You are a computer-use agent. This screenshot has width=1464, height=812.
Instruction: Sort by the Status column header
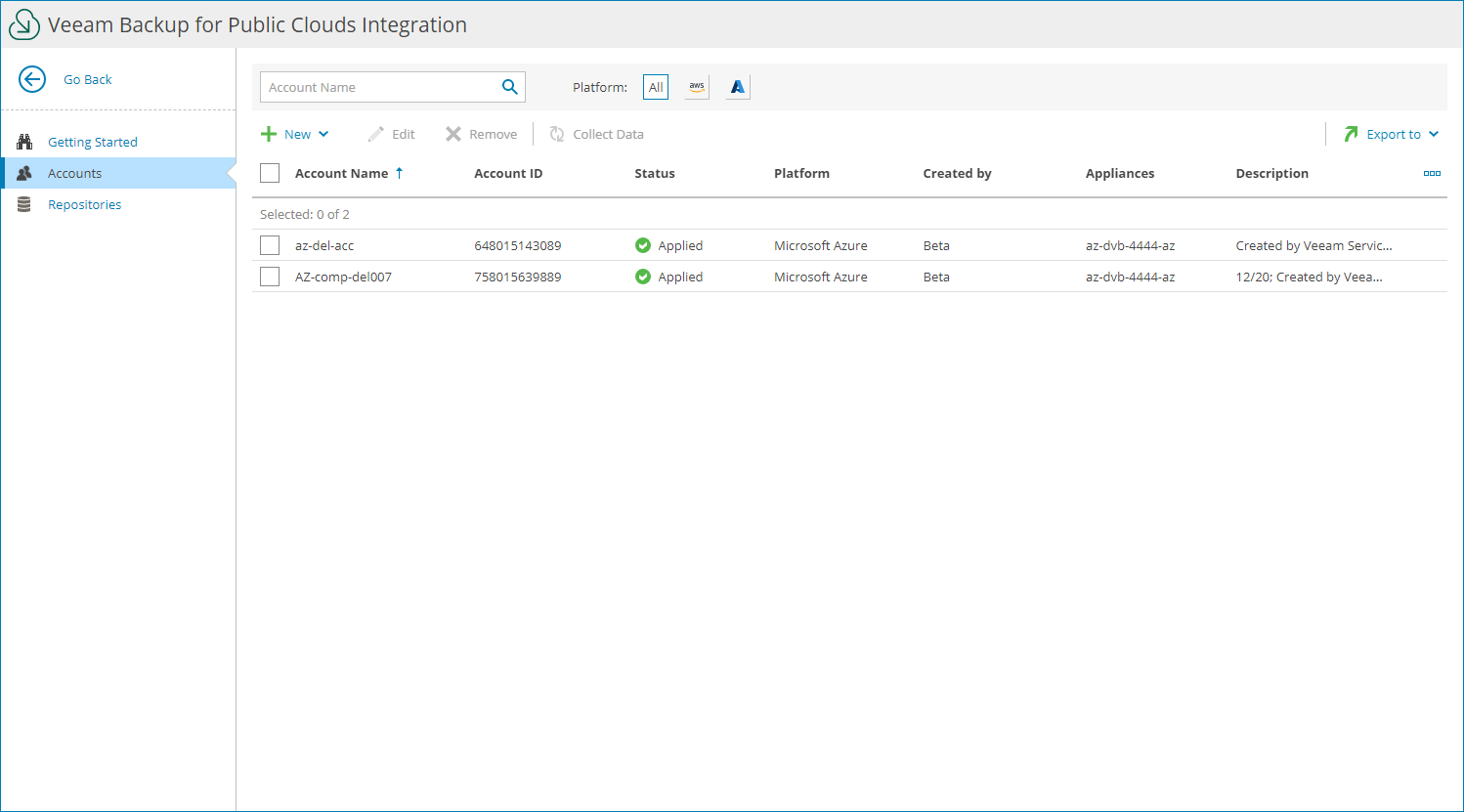(655, 173)
